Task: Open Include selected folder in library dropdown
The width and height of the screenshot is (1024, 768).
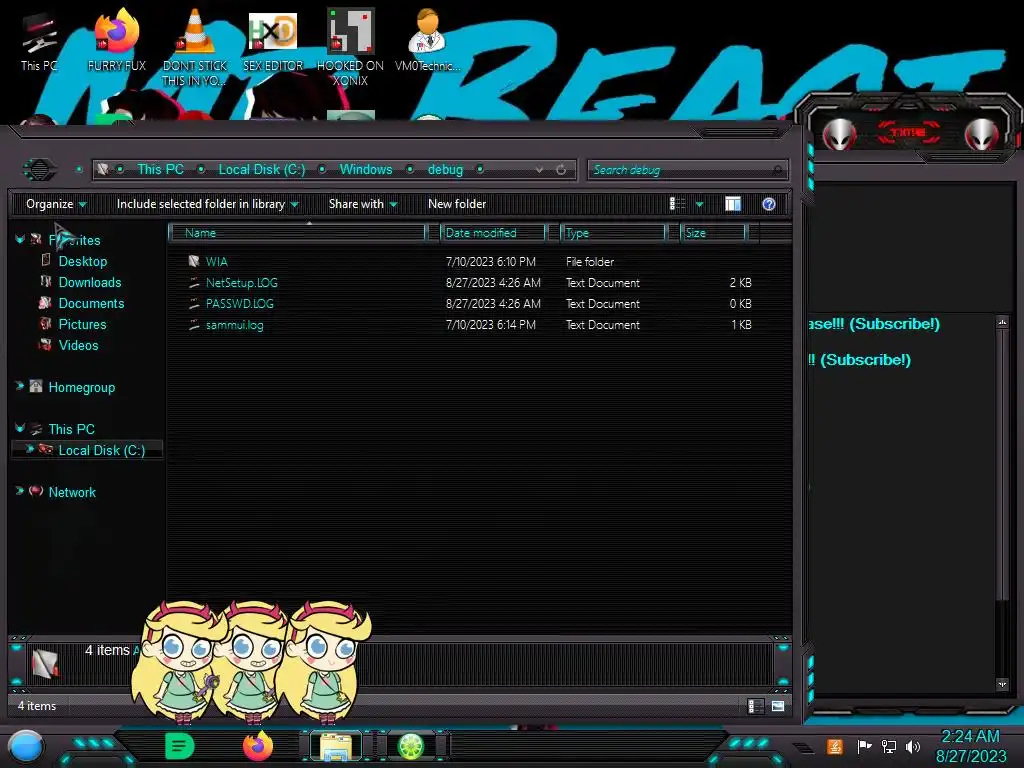Action: [208, 204]
